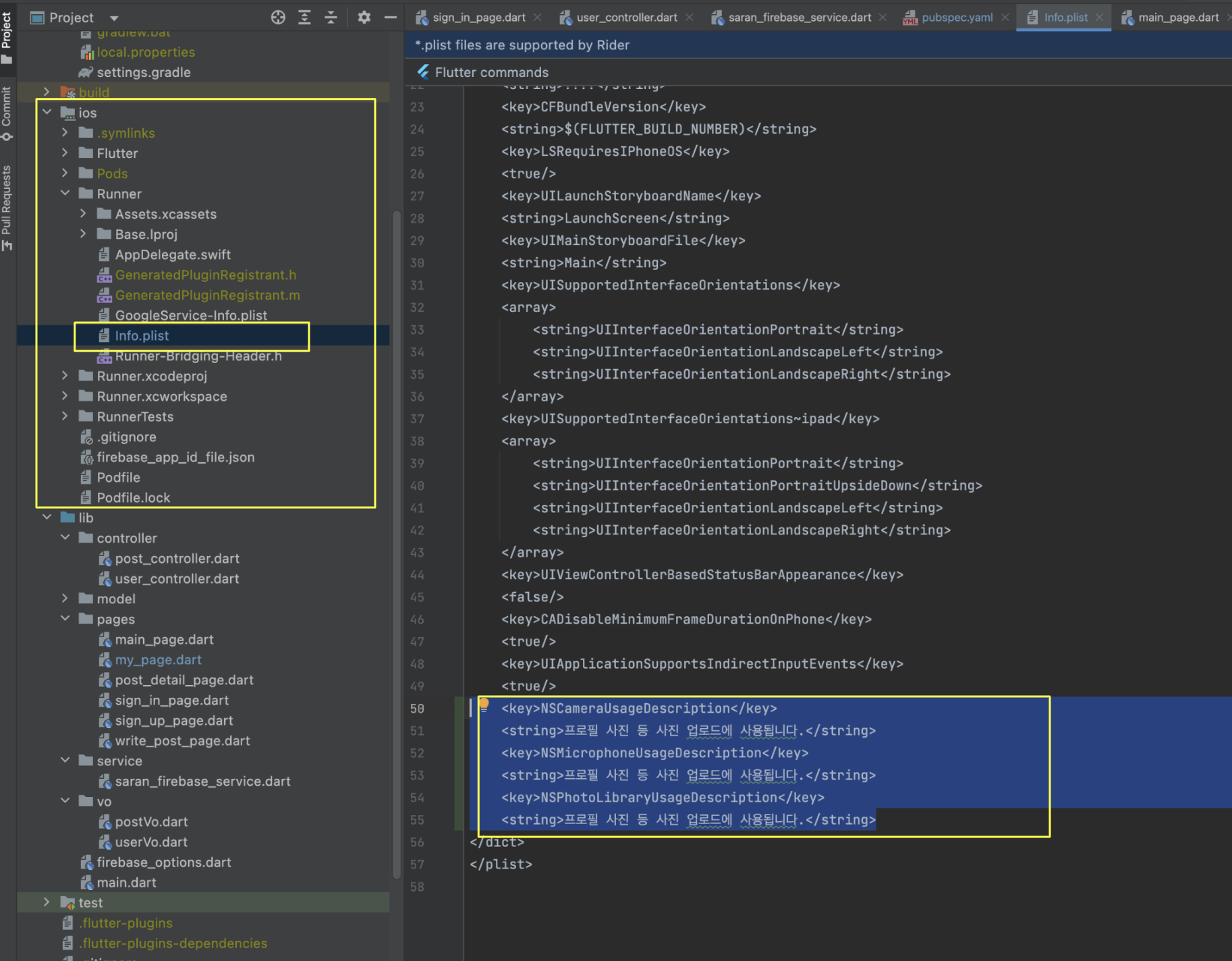Switch to user_controller.dart tab
Image resolution: width=1232 pixels, height=961 pixels.
click(x=626, y=18)
